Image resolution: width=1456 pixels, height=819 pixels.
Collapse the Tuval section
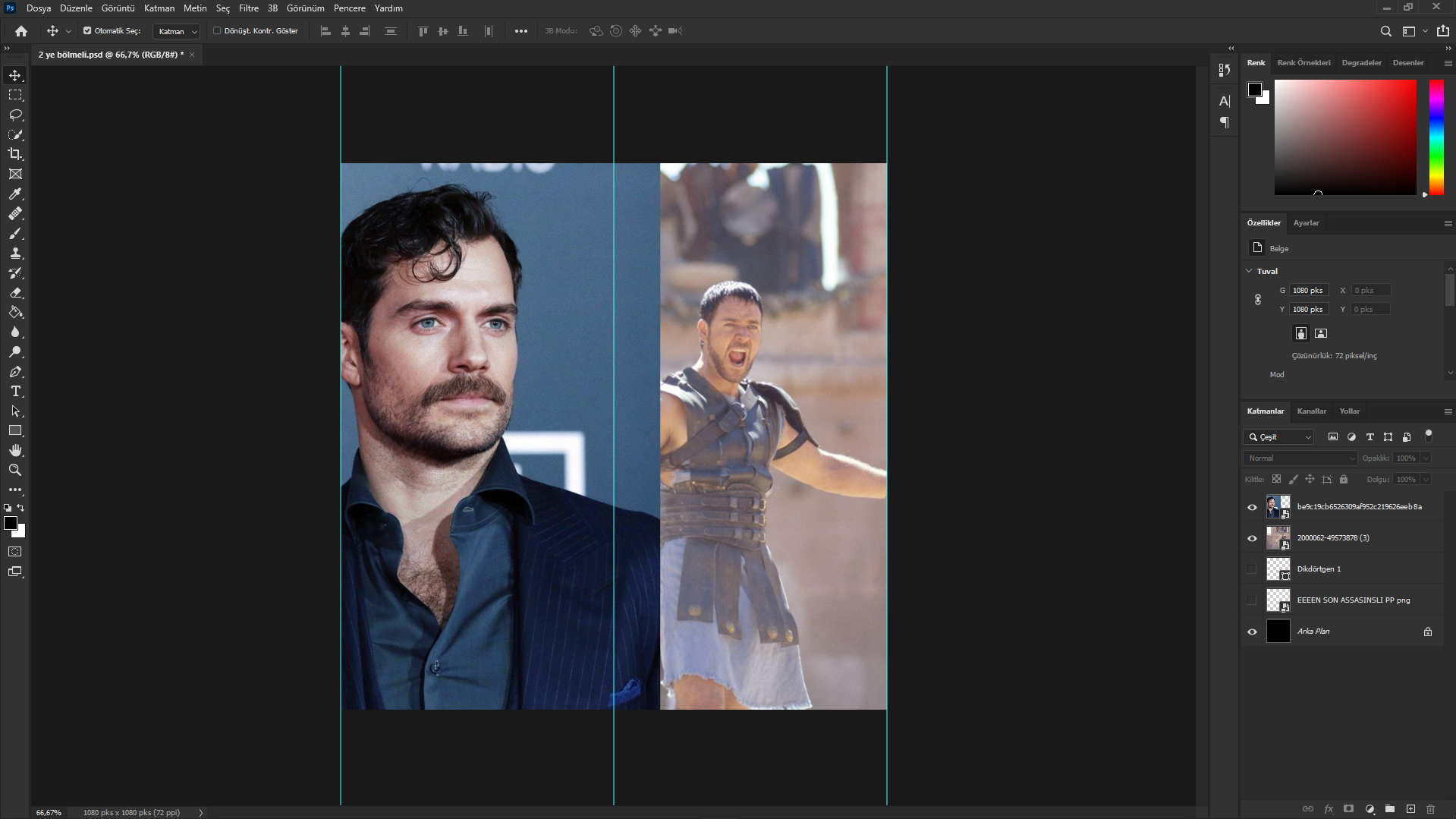pos(1249,271)
